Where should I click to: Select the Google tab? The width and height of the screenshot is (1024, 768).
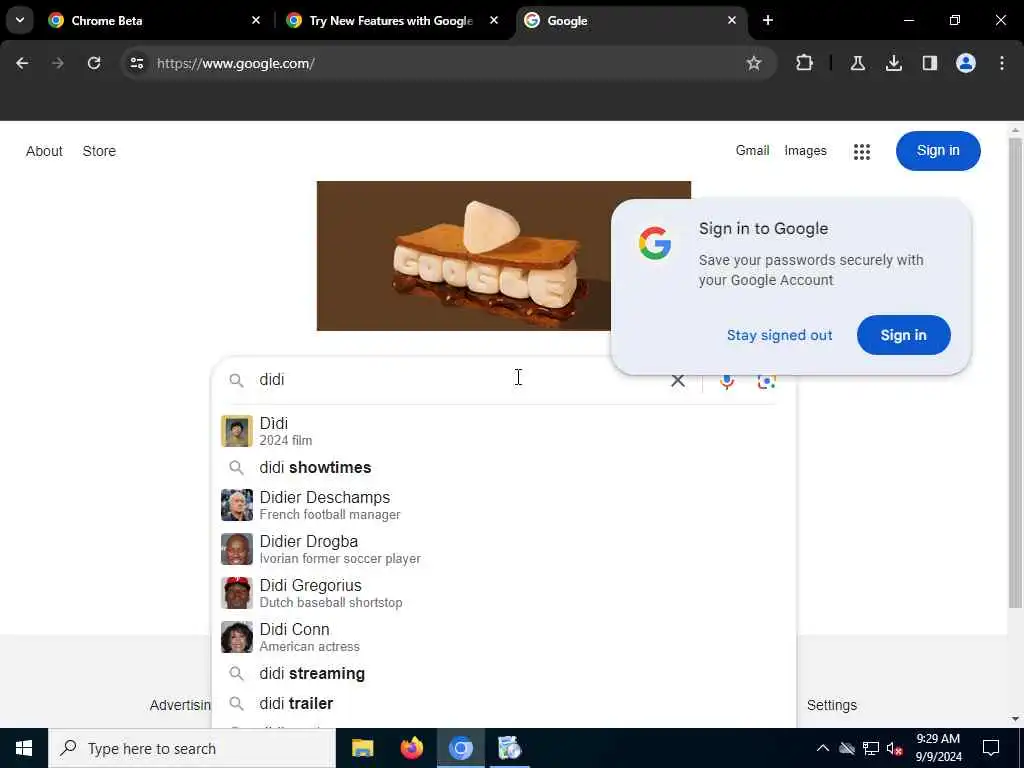coord(630,21)
